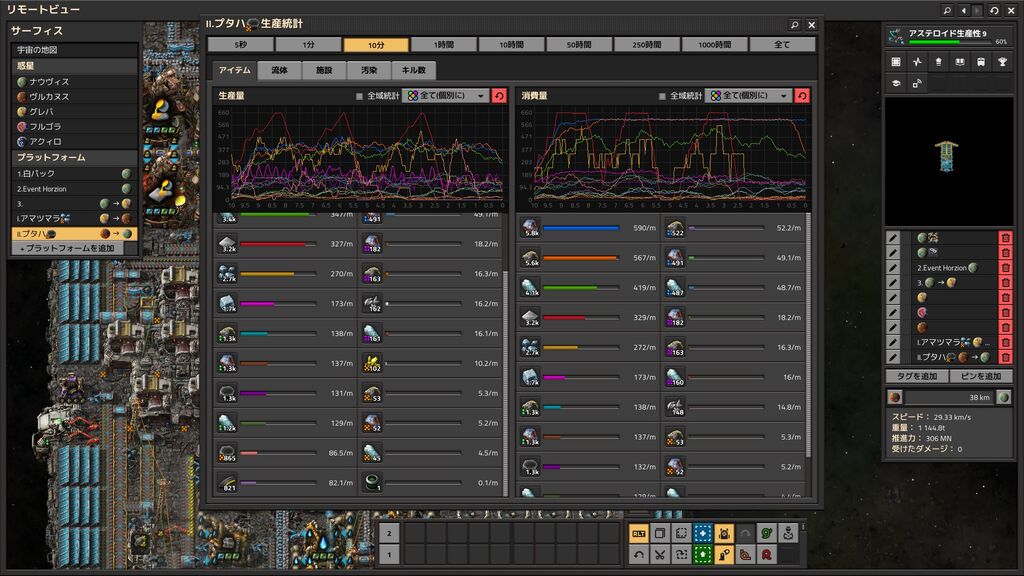Select the 5秒 time range
The width and height of the screenshot is (1024, 576).
click(240, 44)
